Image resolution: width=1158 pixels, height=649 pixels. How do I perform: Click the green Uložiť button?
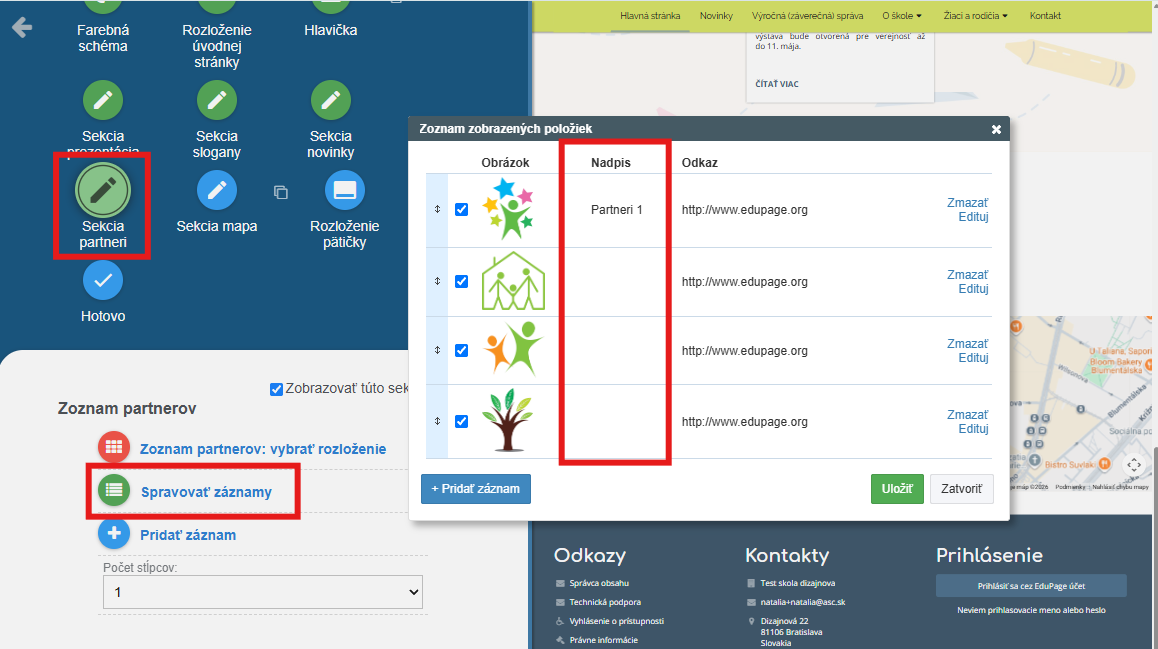[897, 489]
